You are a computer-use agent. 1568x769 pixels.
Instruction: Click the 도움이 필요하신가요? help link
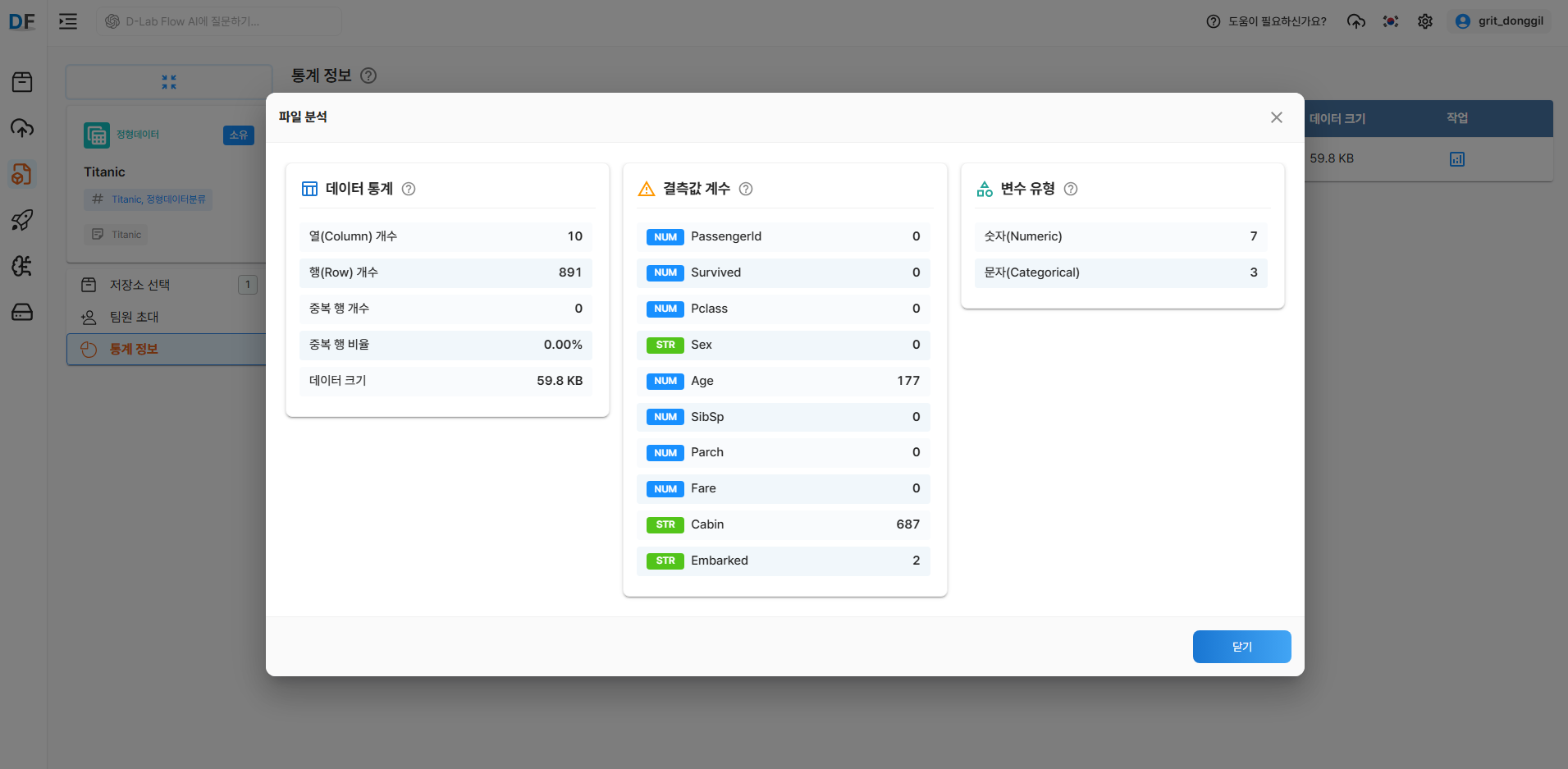(x=1267, y=21)
